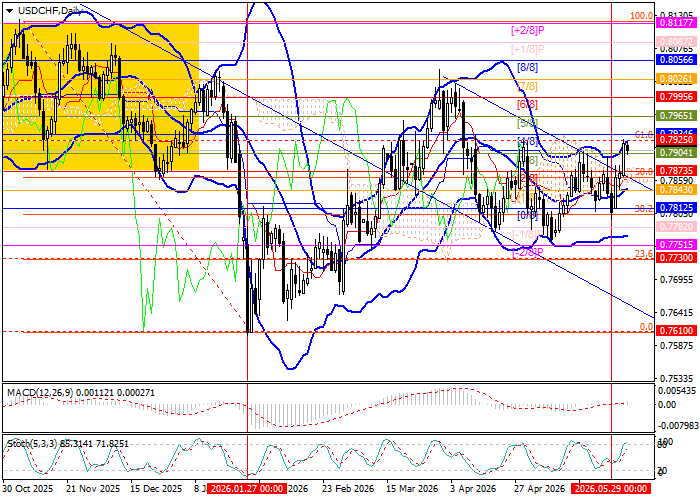The image size is (700, 500).
Task: Click the pink 0.80872 price label
Action: (x=678, y=42)
